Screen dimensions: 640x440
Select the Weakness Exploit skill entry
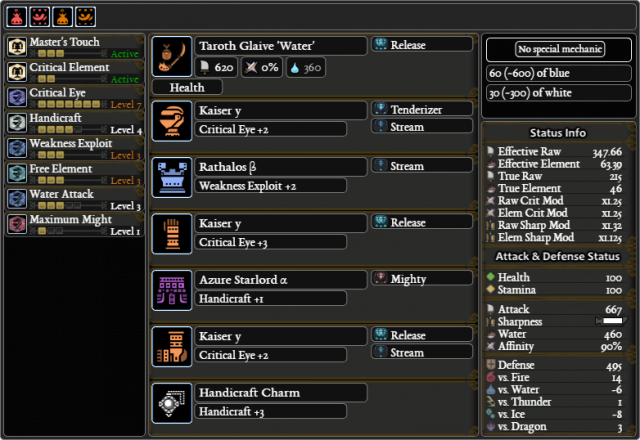pos(75,148)
